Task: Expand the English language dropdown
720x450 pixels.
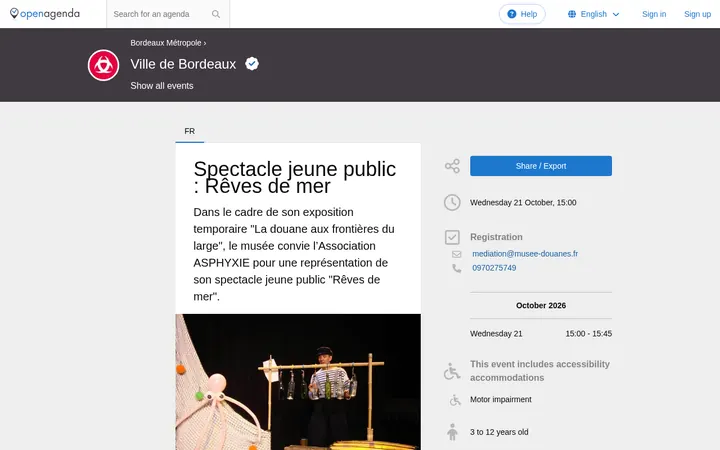Action: 594,14
